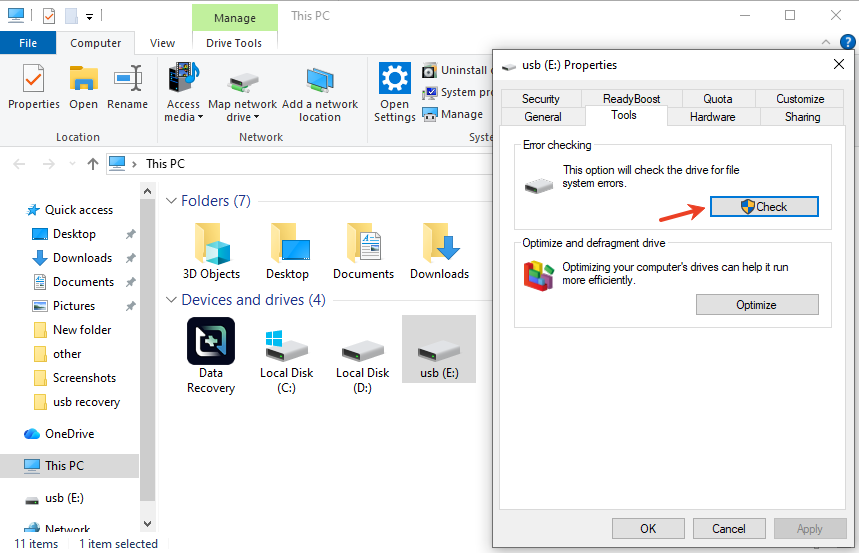Open usb recovery folder in navigation pane
Viewport: 859px width, 553px height.
tap(86, 402)
